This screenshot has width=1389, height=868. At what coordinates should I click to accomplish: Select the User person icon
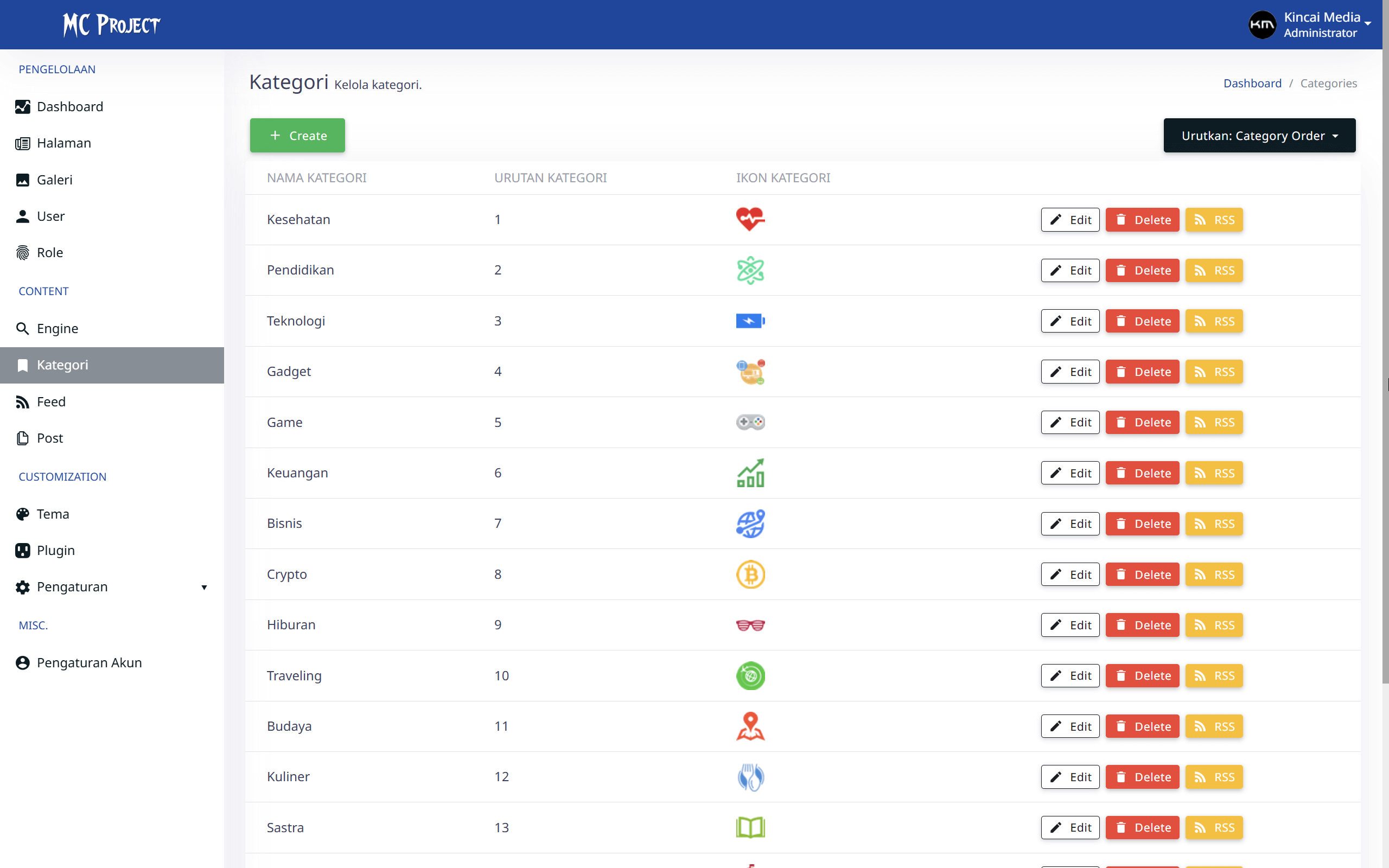pos(22,216)
